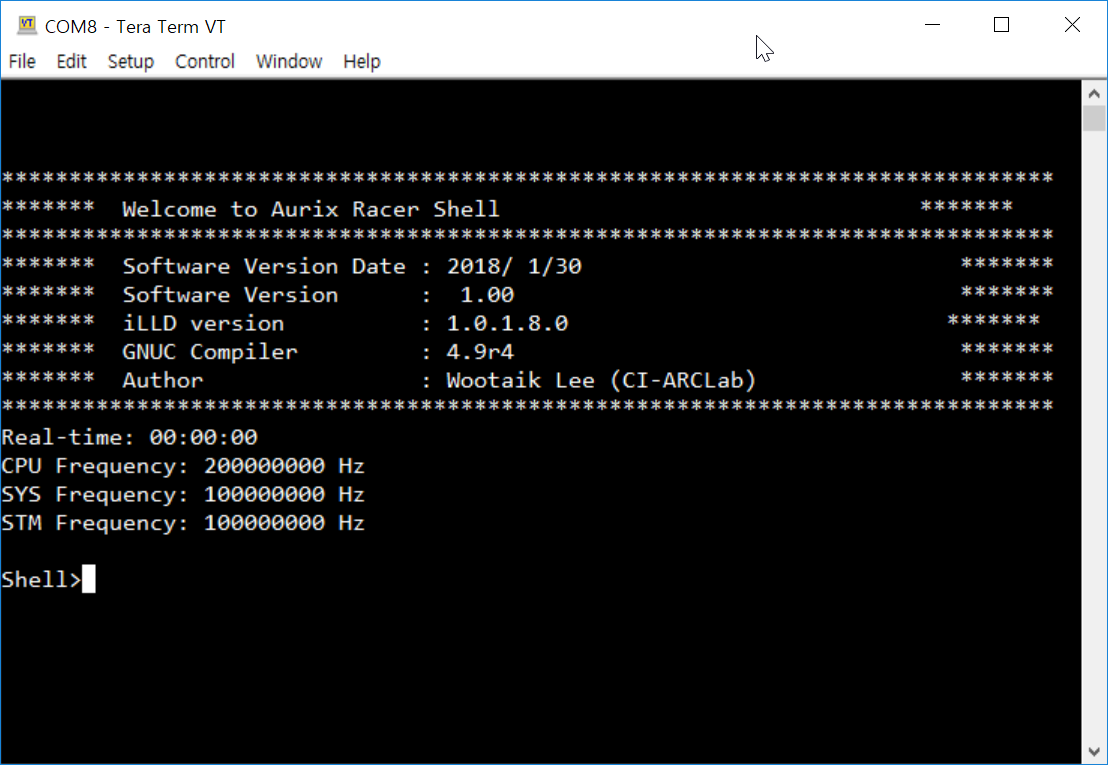Click the 'COM8 - Tera Term VT' window title
Viewport: 1108px width, 765px height.
click(135, 27)
